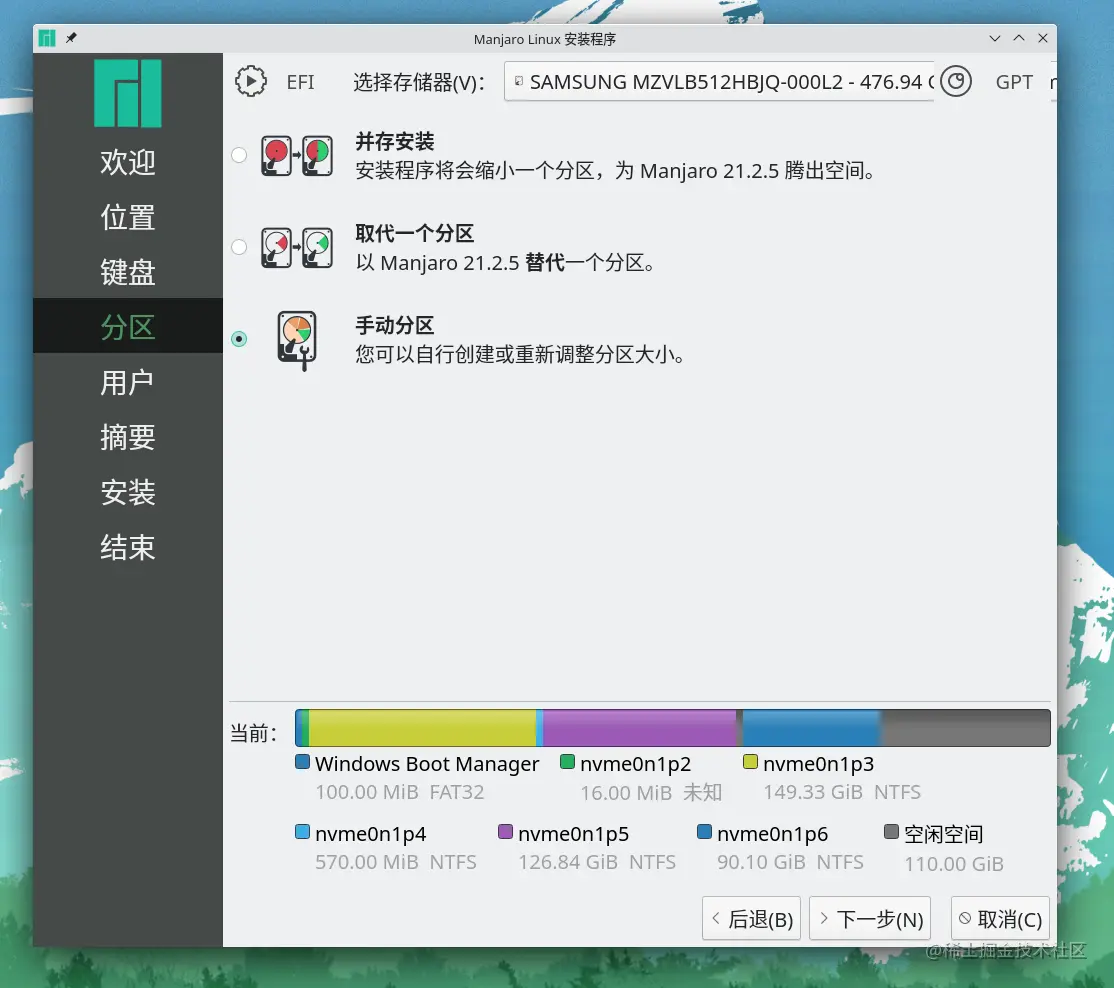Click the 100.00 MiB FAT32 size text
1114x988 pixels.
point(399,792)
